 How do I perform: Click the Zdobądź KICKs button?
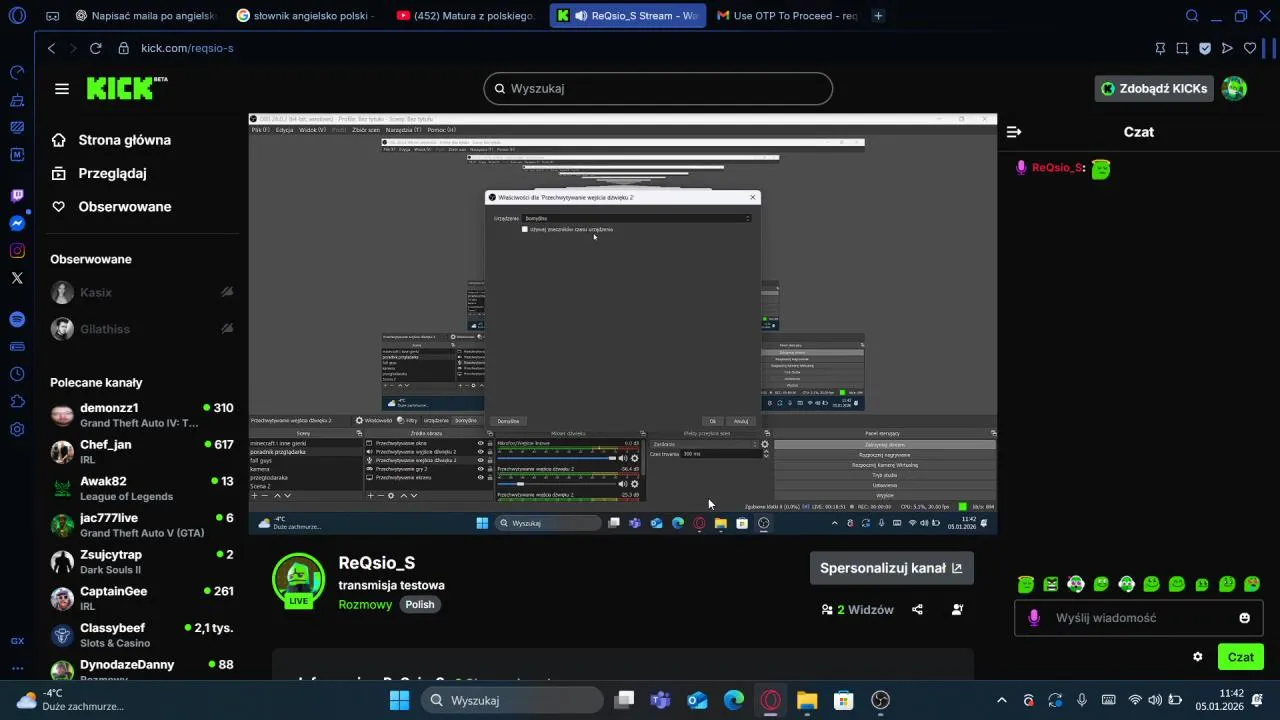(1154, 88)
